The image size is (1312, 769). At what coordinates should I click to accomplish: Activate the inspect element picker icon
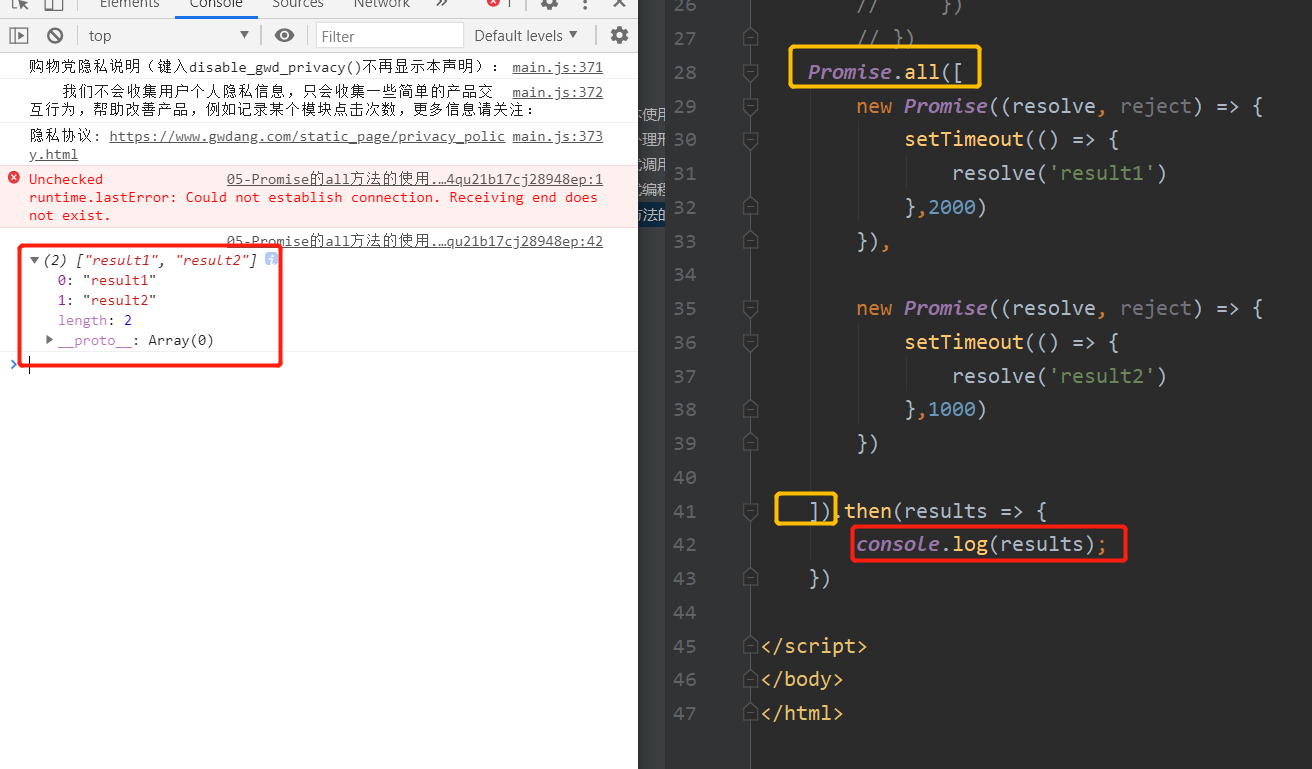pos(20,4)
